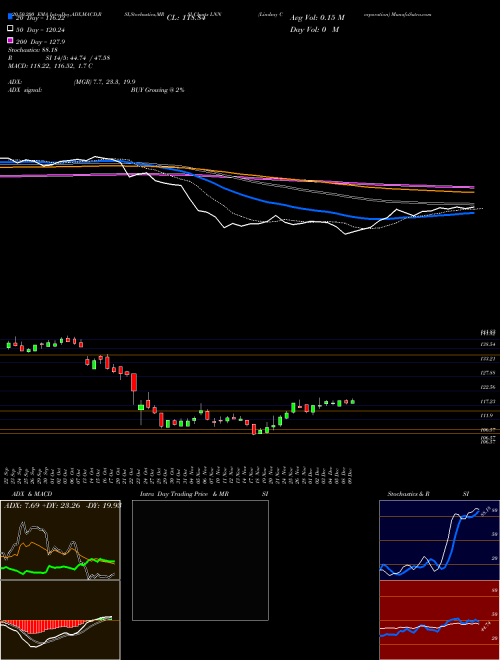Screen dimensions: 500x660
Task: Select the '50 Day - 120.24' legend text
Action: point(40,30)
